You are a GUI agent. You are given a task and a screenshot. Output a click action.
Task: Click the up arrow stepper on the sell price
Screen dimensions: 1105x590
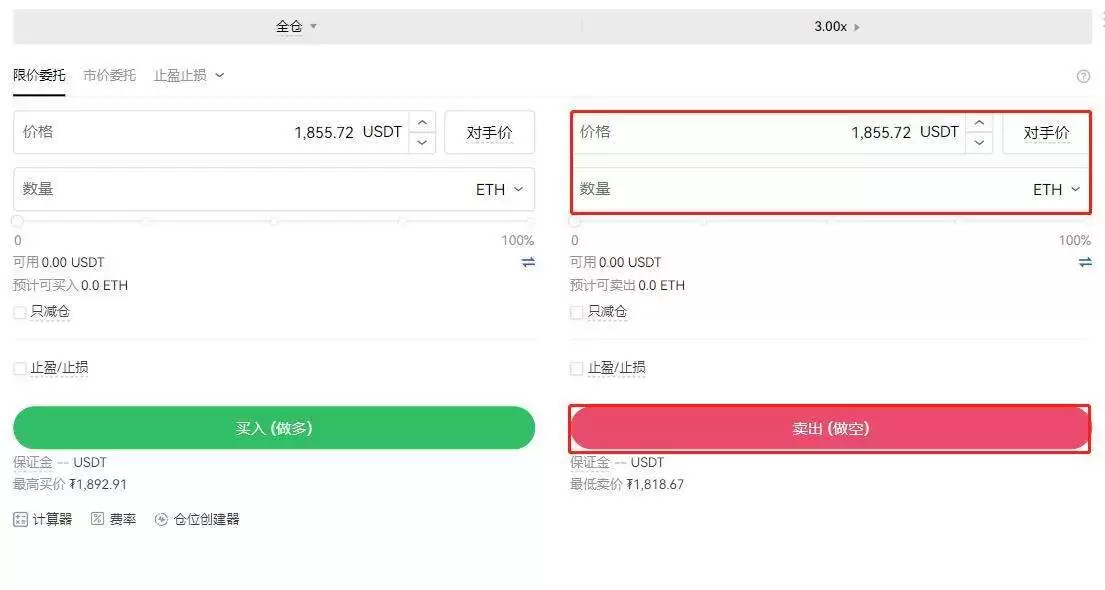point(979,123)
